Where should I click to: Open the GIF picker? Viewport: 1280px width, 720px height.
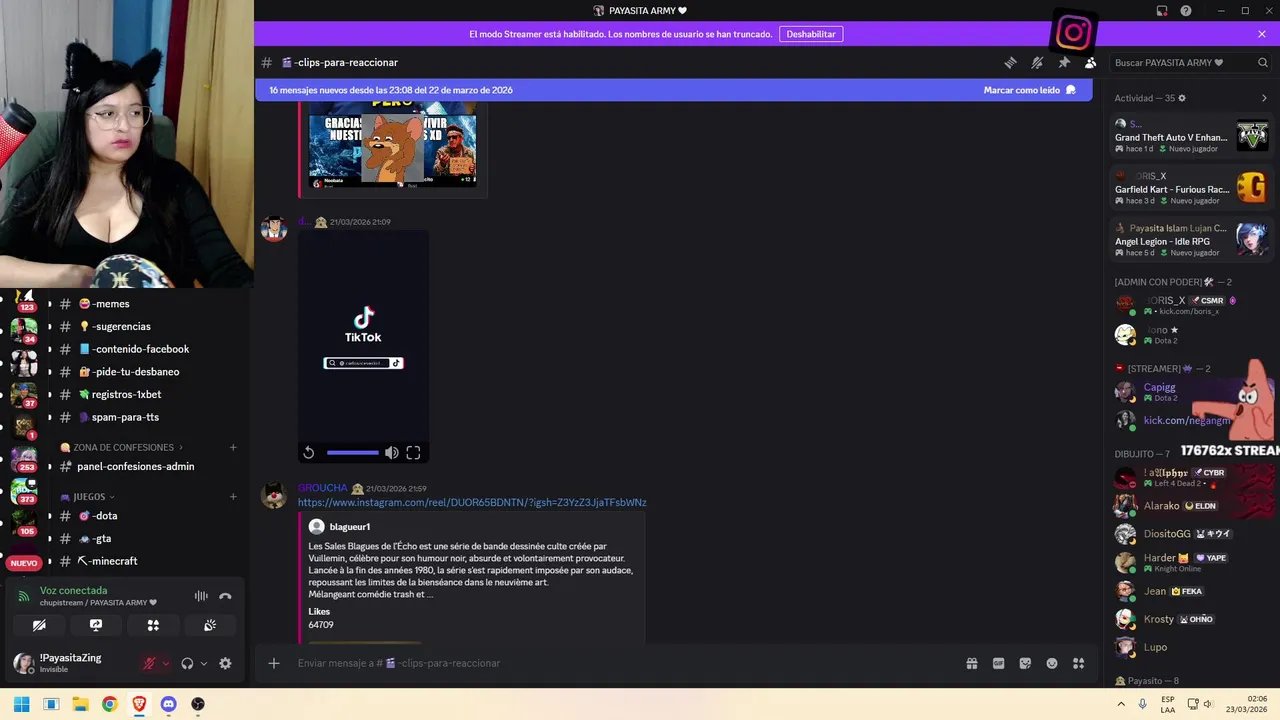[x=998, y=663]
